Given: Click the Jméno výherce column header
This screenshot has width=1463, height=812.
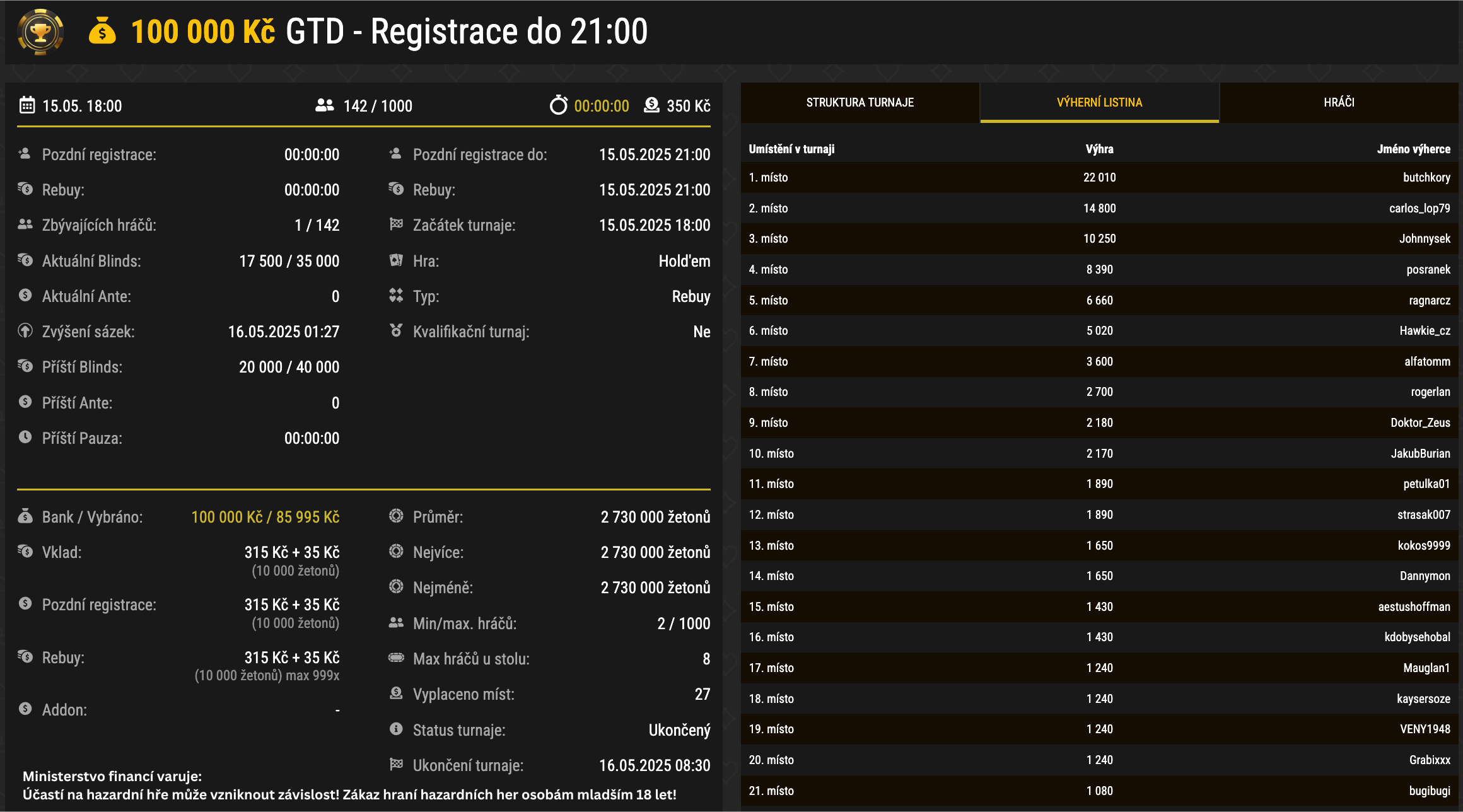Looking at the screenshot, I should coord(1413,149).
